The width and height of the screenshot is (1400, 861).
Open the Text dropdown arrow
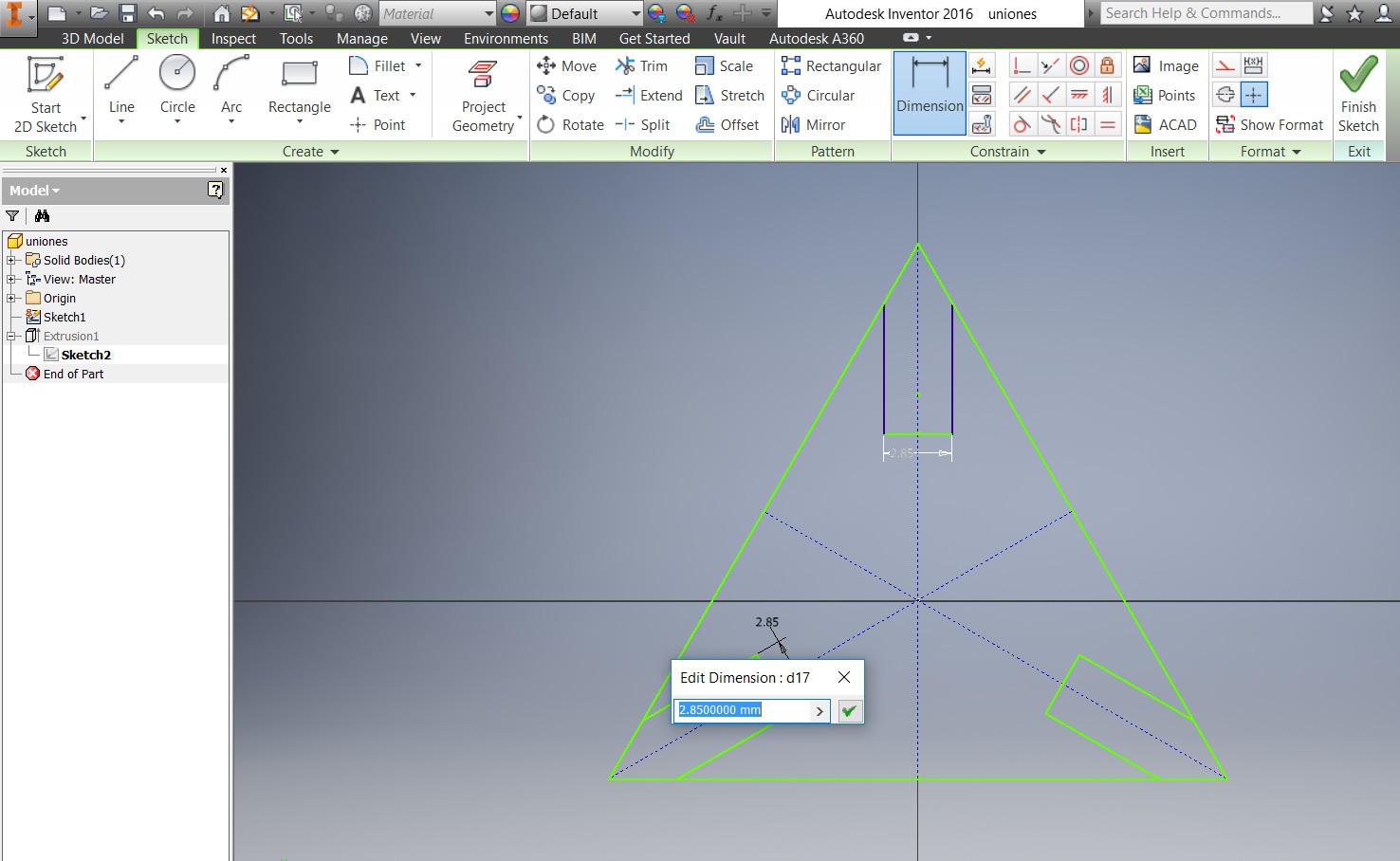click(413, 95)
